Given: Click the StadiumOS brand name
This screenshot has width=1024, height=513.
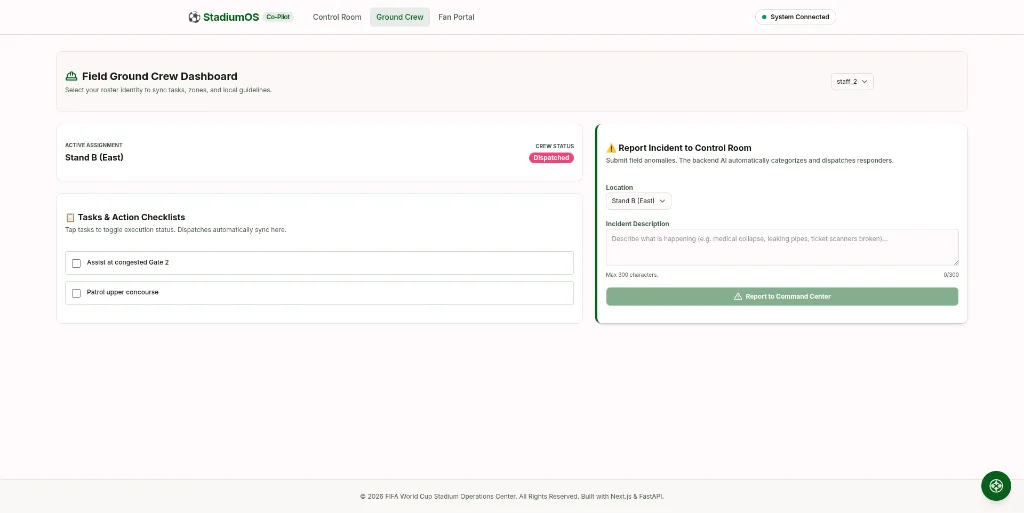Looking at the screenshot, I should pyautogui.click(x=231, y=17).
